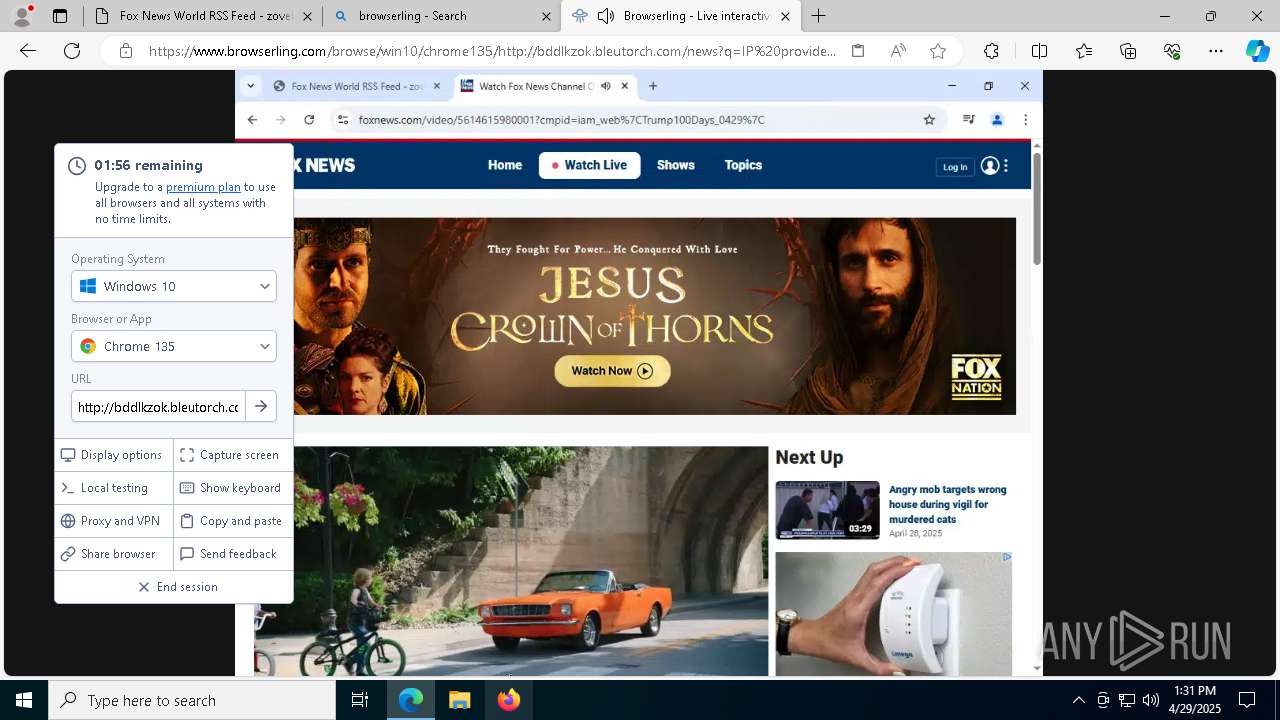Screen dimensions: 1280x720
Task: Open new tab in remote Chrome
Action: click(653, 86)
